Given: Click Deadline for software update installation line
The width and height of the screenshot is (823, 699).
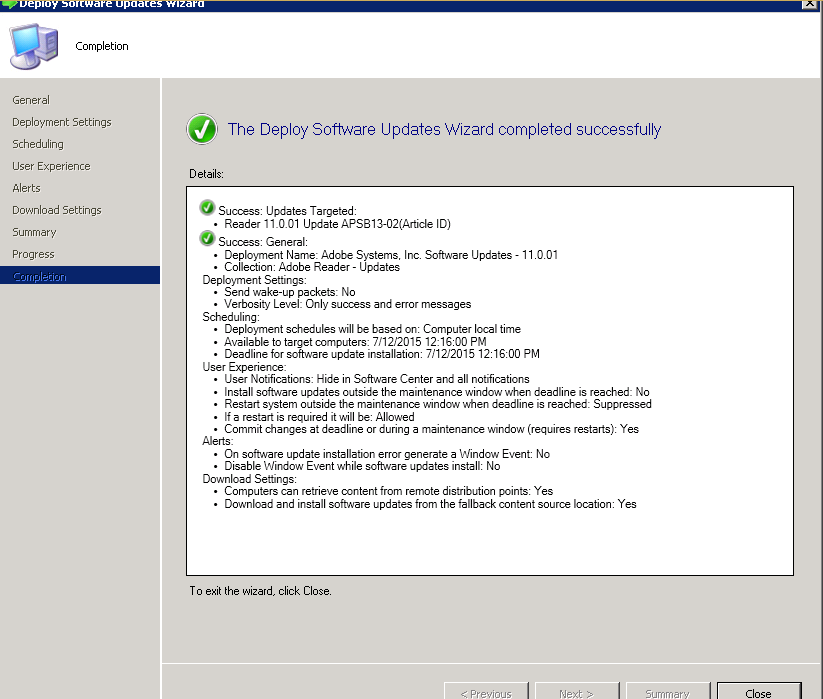Looking at the screenshot, I should click(382, 354).
